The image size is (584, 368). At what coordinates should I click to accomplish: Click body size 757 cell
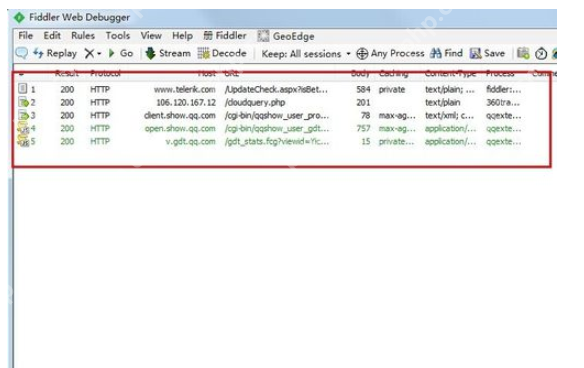(x=363, y=129)
